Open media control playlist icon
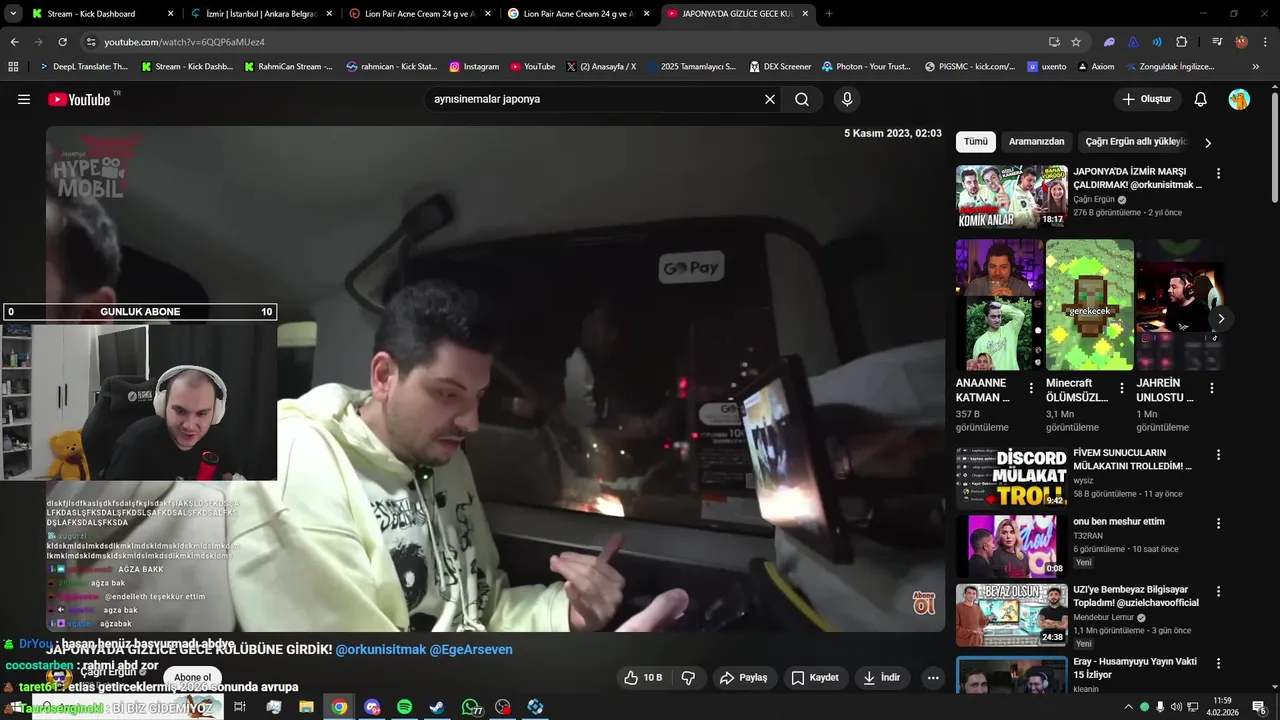The height and width of the screenshot is (720, 1280). pyautogui.click(x=1217, y=42)
